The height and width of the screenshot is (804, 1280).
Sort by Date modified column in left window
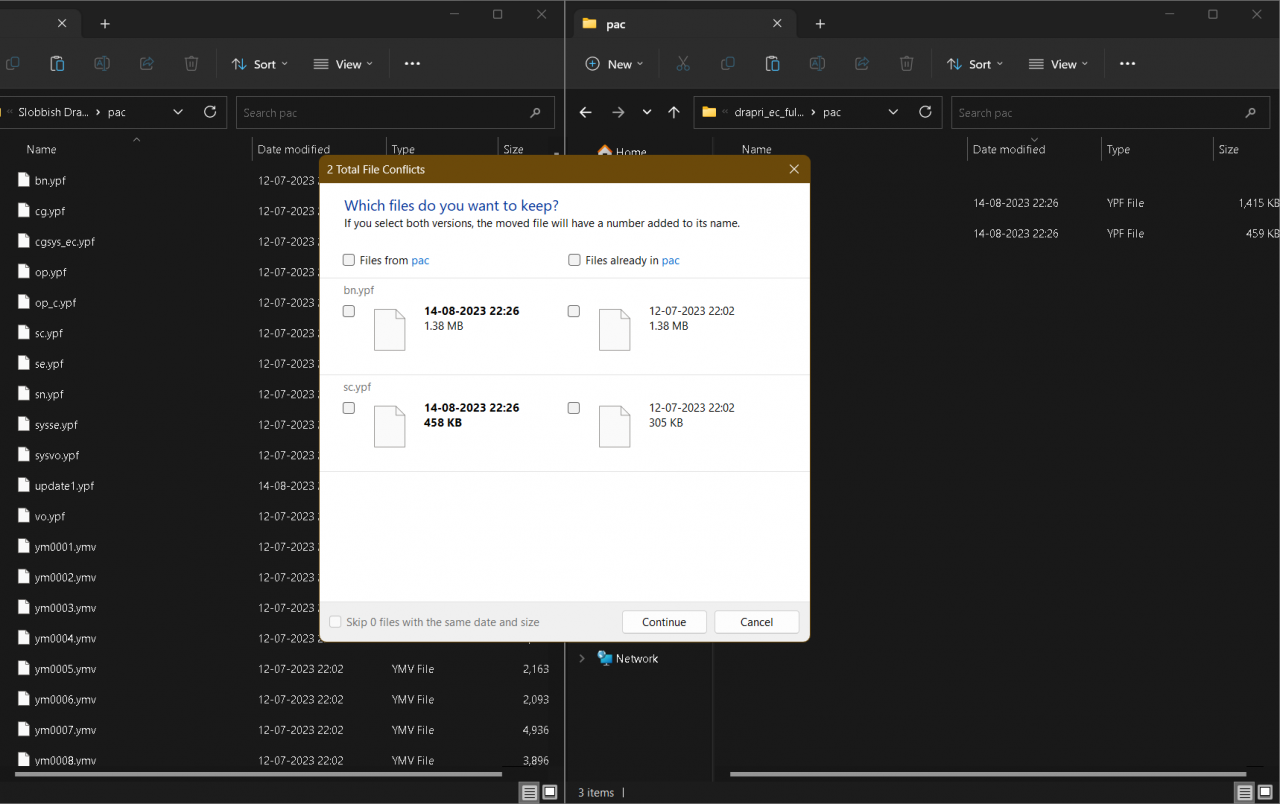pyautogui.click(x=294, y=150)
